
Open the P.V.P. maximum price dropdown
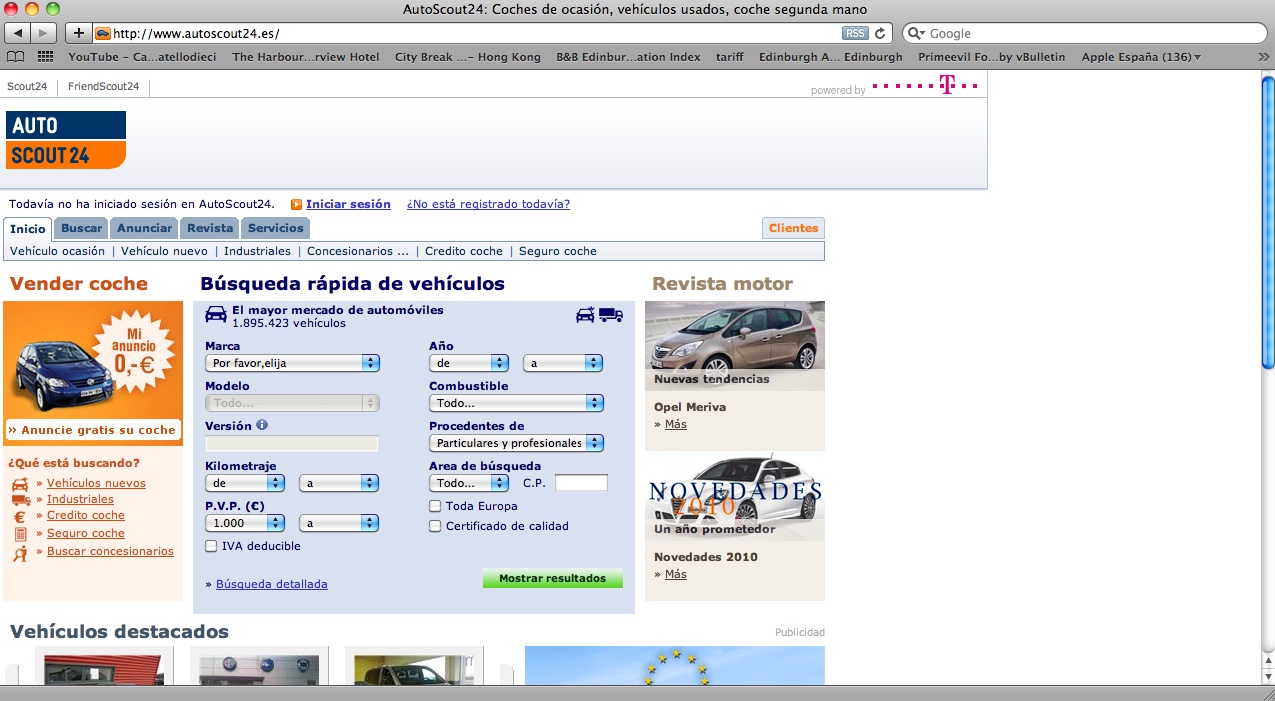click(x=339, y=523)
